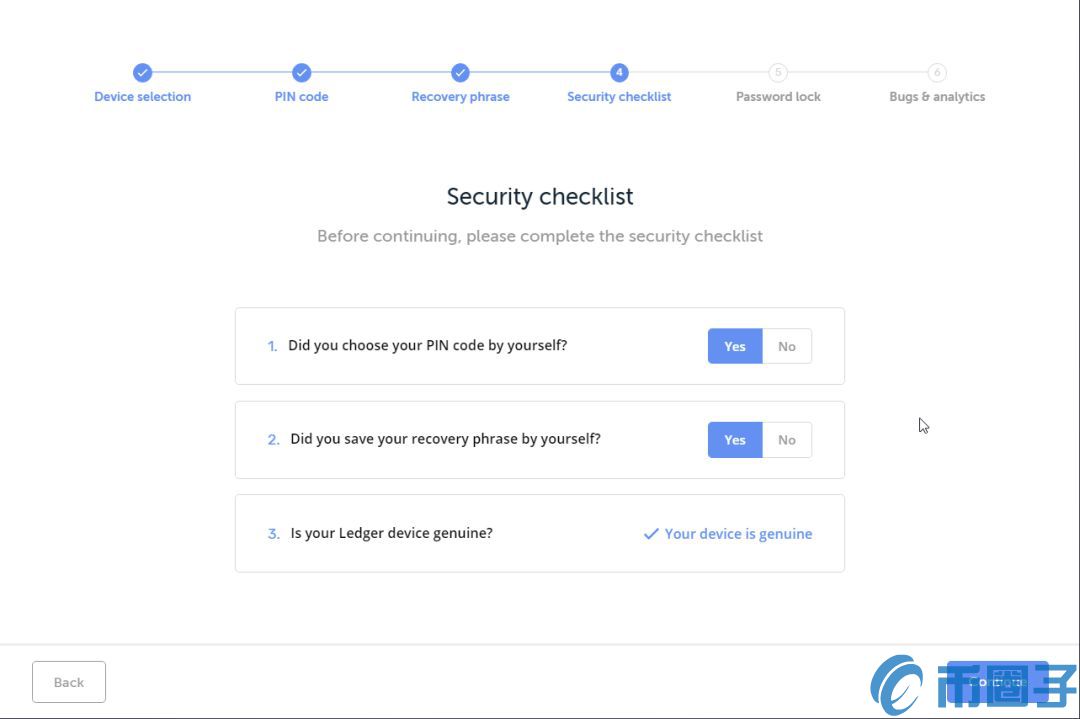Select No for choosing PIN code yourself
This screenshot has width=1080, height=719.
click(787, 346)
